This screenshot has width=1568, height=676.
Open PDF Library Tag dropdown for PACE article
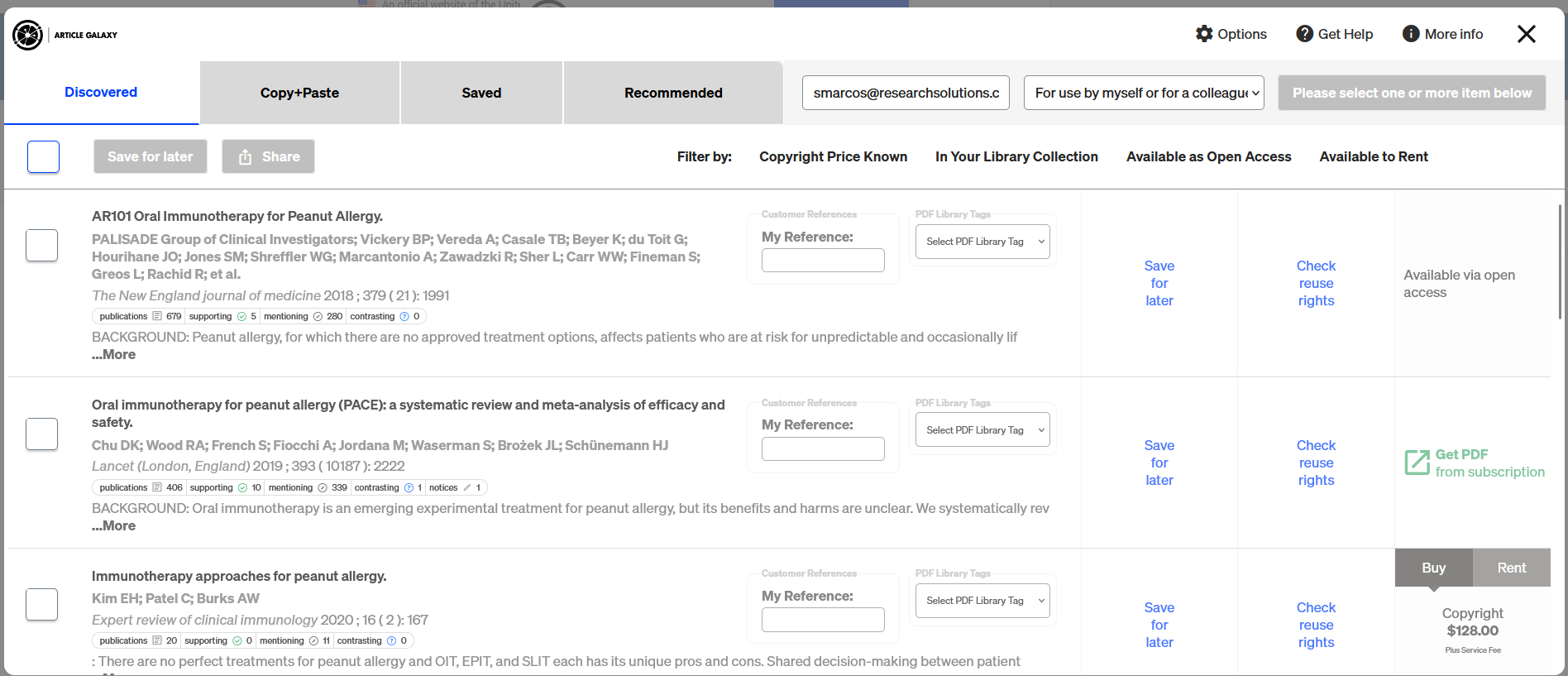[982, 430]
